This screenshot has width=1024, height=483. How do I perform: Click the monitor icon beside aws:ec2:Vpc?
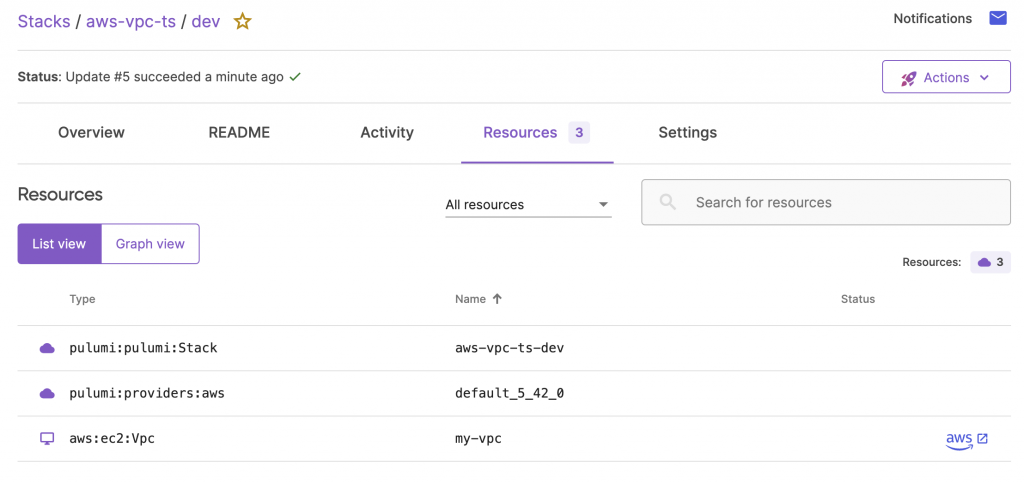47,439
